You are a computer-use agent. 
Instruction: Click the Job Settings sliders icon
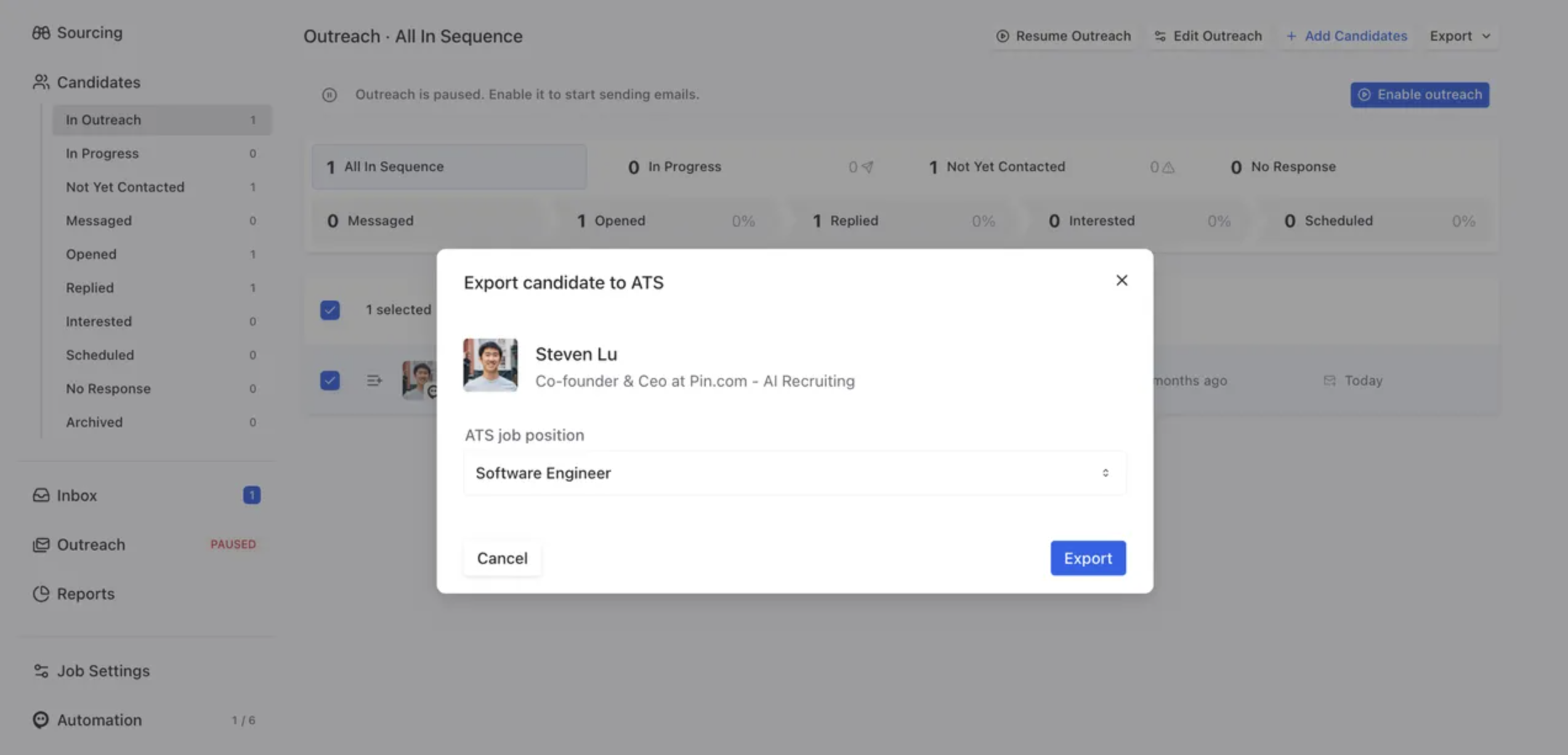pos(41,671)
